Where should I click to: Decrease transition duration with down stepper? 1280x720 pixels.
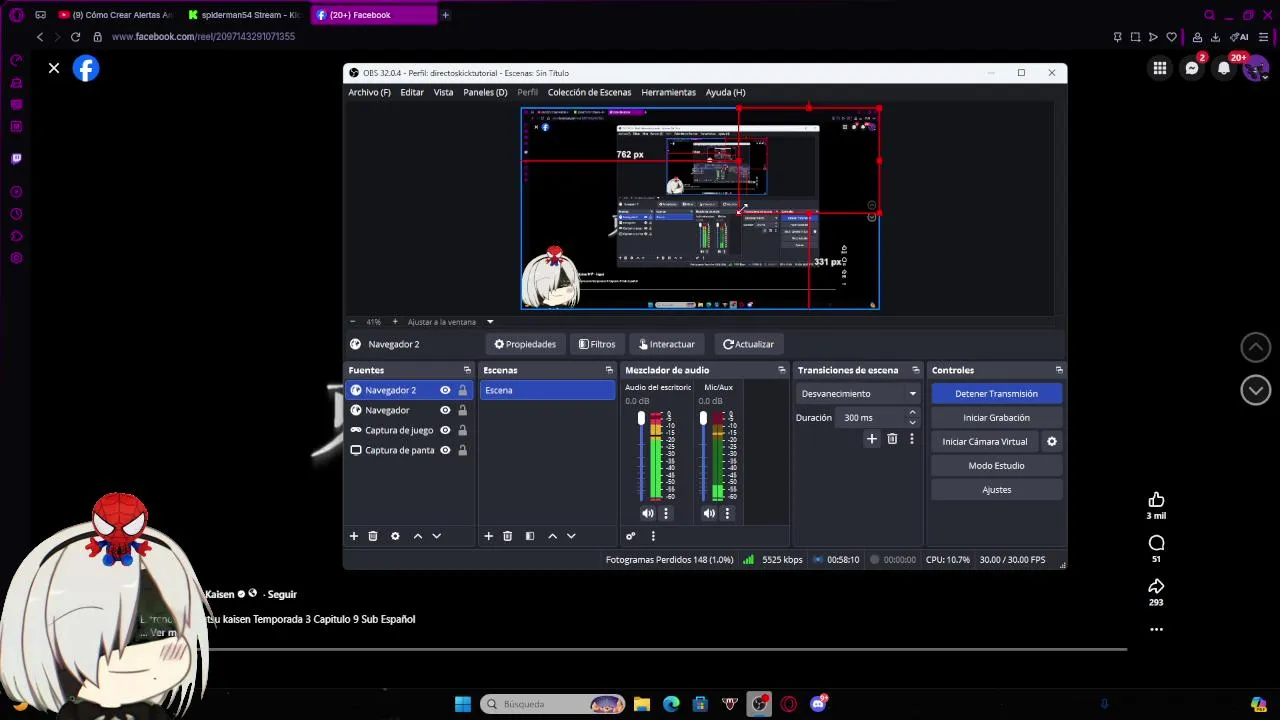click(x=912, y=422)
